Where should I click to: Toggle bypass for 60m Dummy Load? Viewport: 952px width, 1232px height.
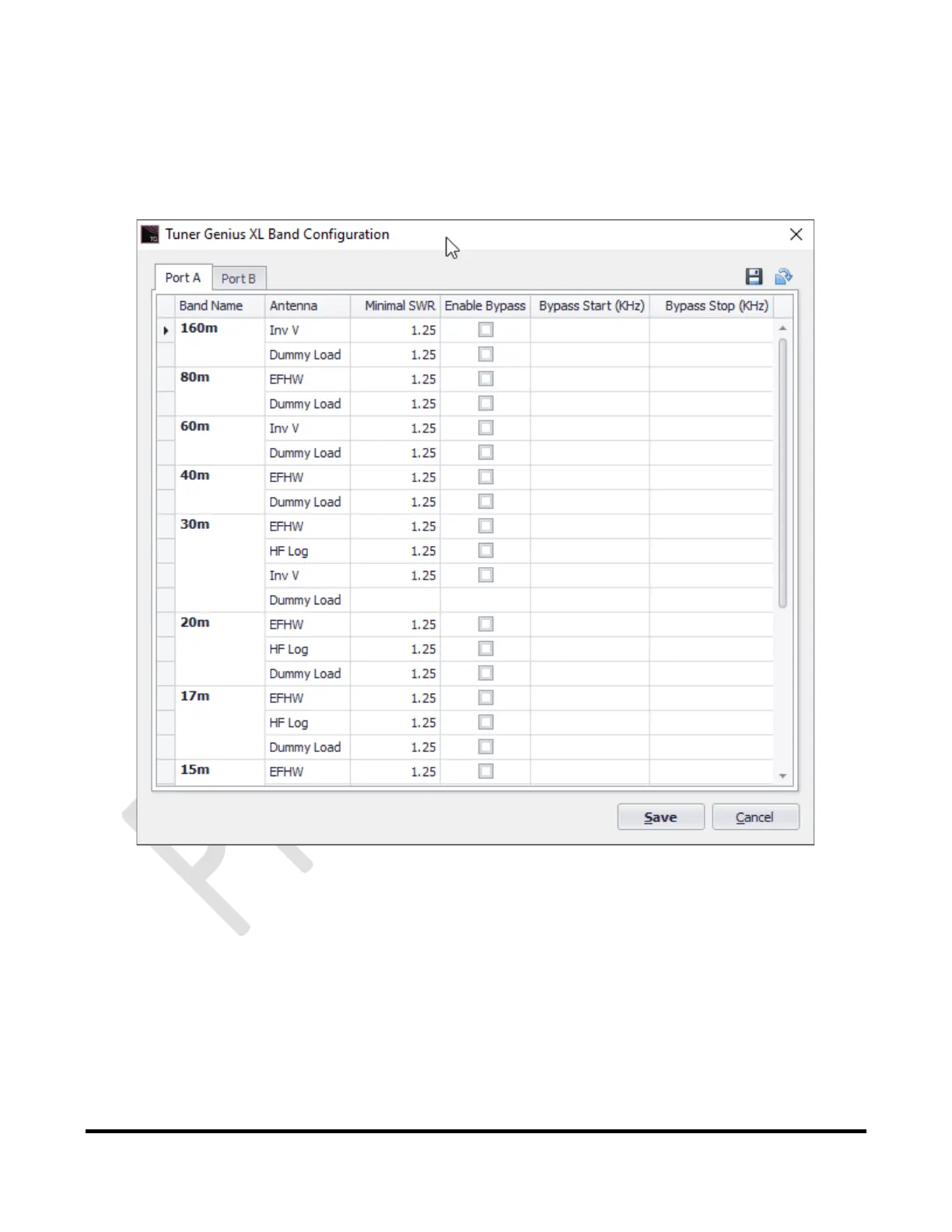(x=486, y=453)
